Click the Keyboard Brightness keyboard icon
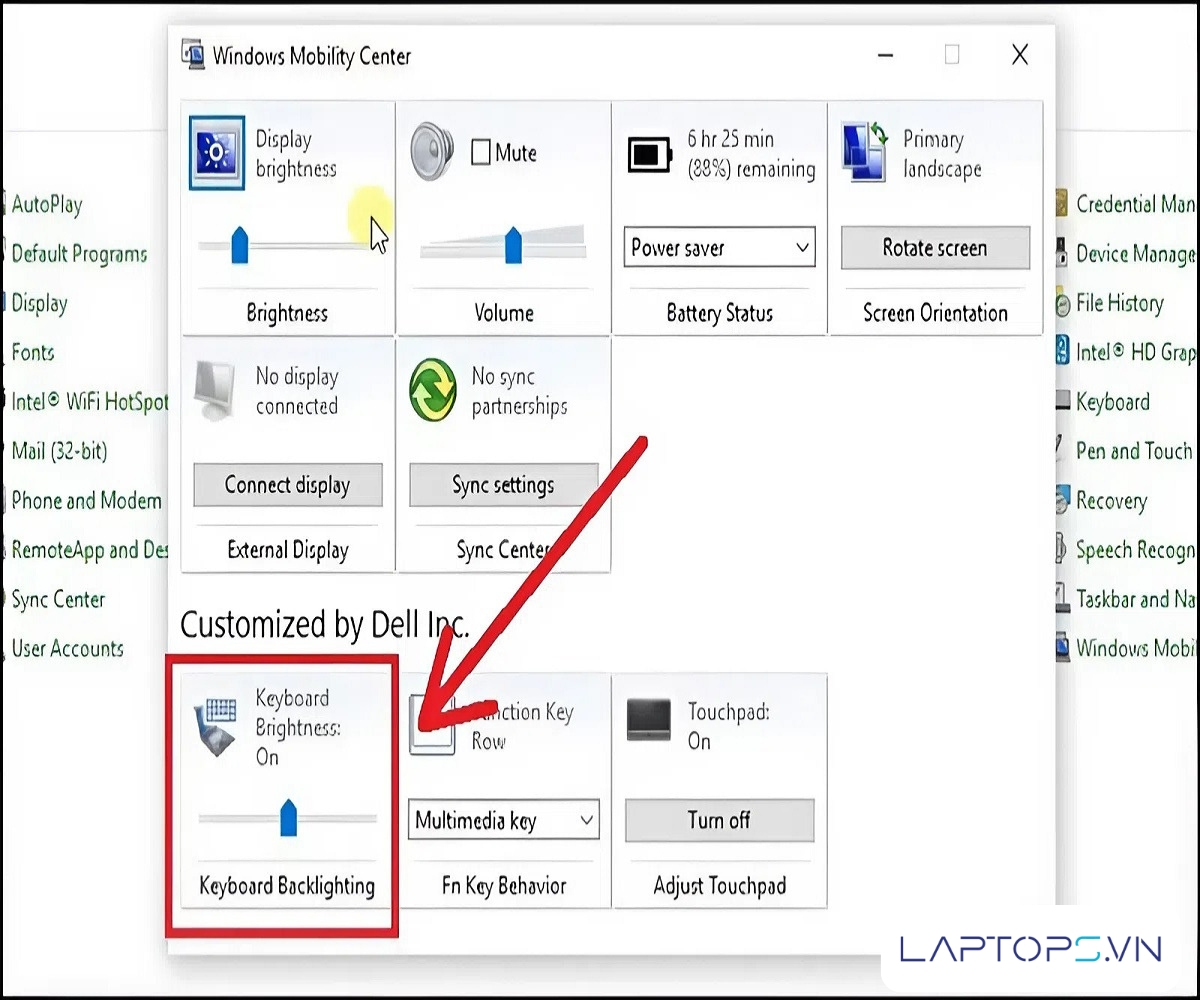1200x1000 pixels. pyautogui.click(x=215, y=727)
